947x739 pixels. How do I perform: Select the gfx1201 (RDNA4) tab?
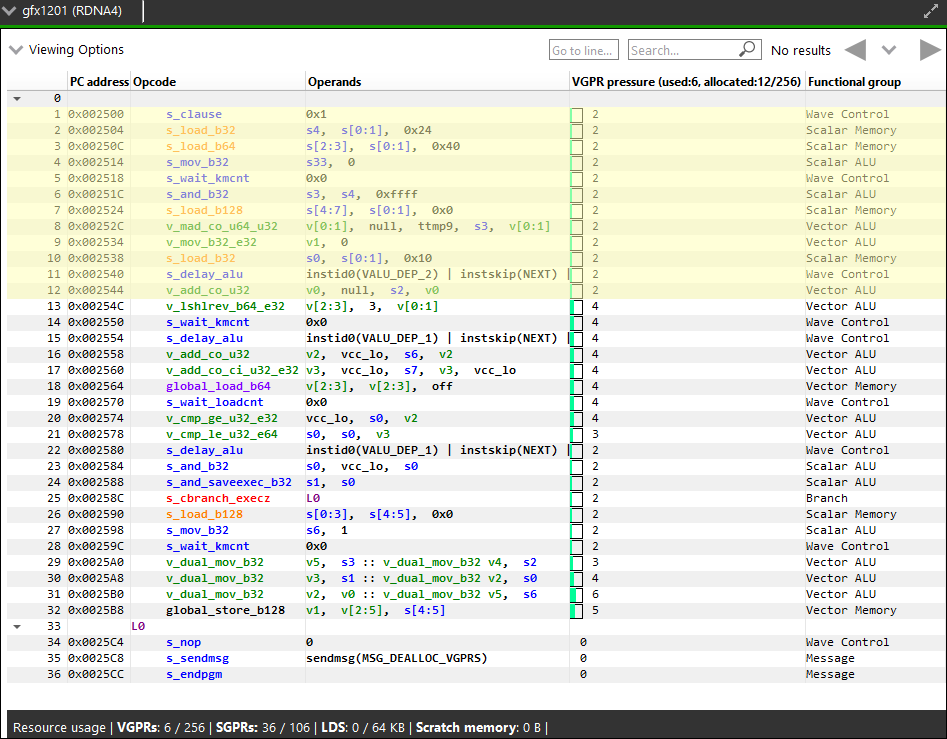pyautogui.click(x=70, y=11)
